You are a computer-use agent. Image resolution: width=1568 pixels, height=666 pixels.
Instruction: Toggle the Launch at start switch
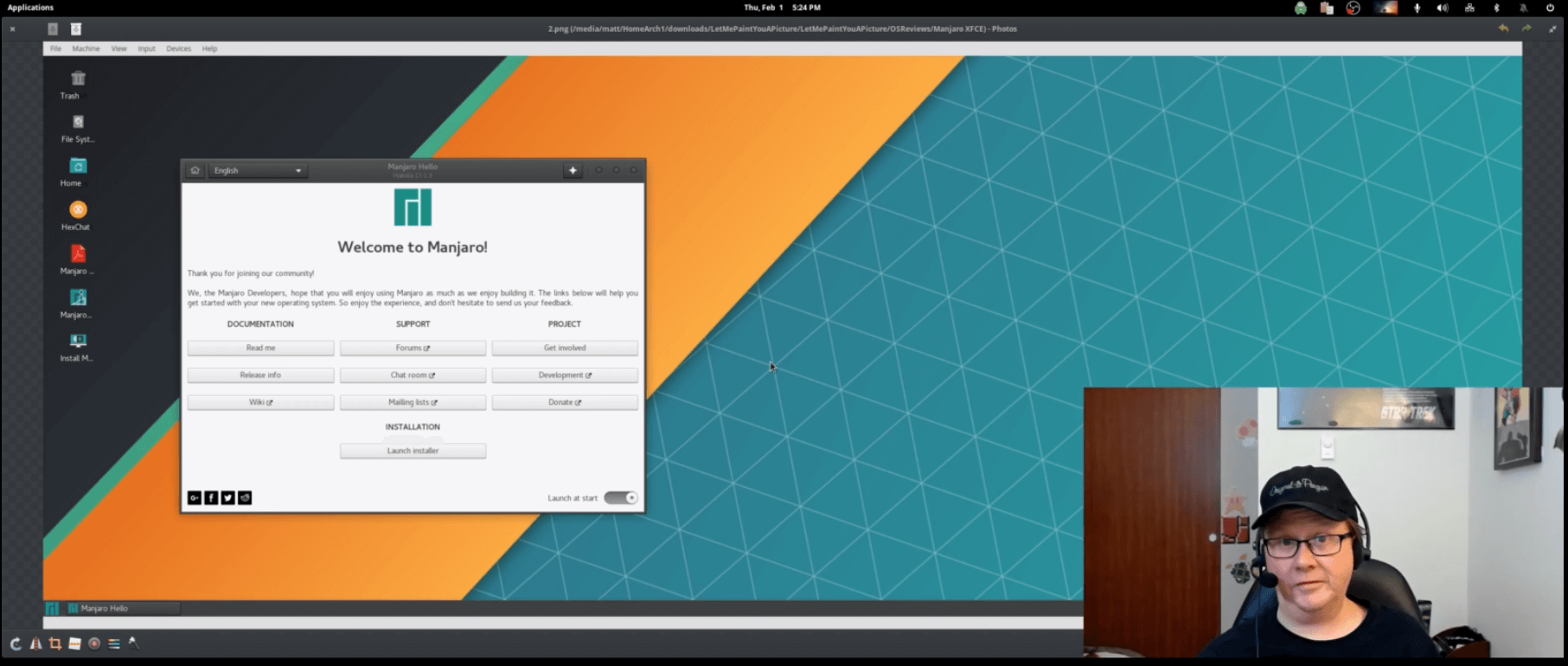pyautogui.click(x=621, y=497)
